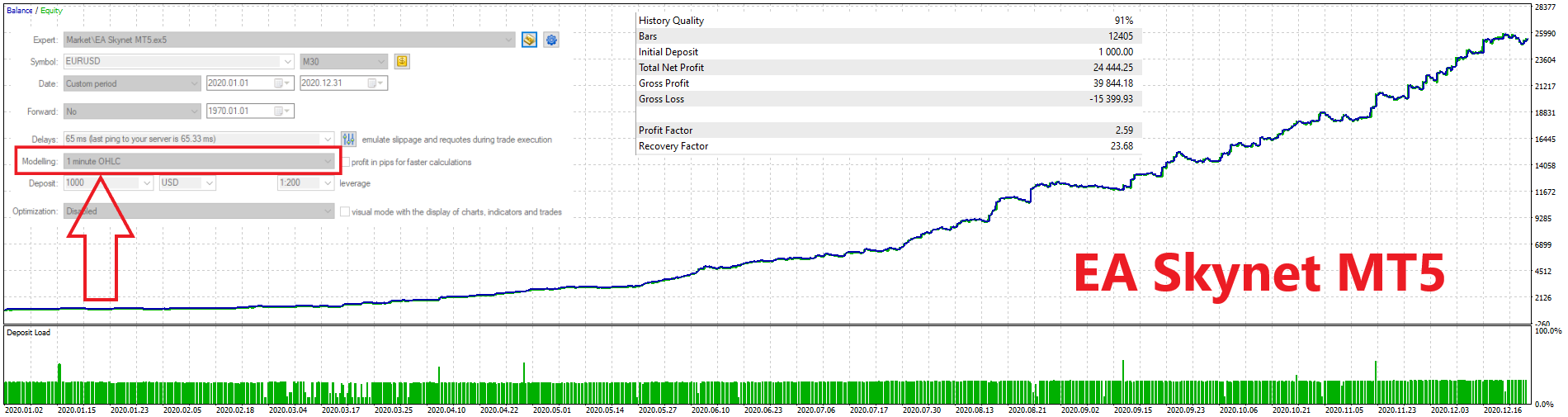Open the Forward dropdown set to No
The height and width of the screenshot is (417, 1568).
(132, 111)
